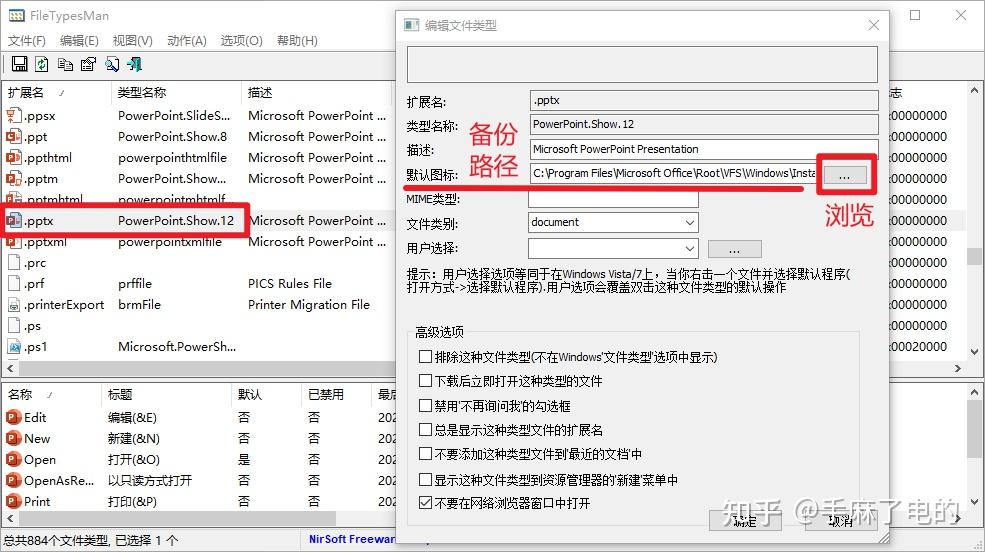Click the .ps blank file icon
985x552 pixels.
14,325
